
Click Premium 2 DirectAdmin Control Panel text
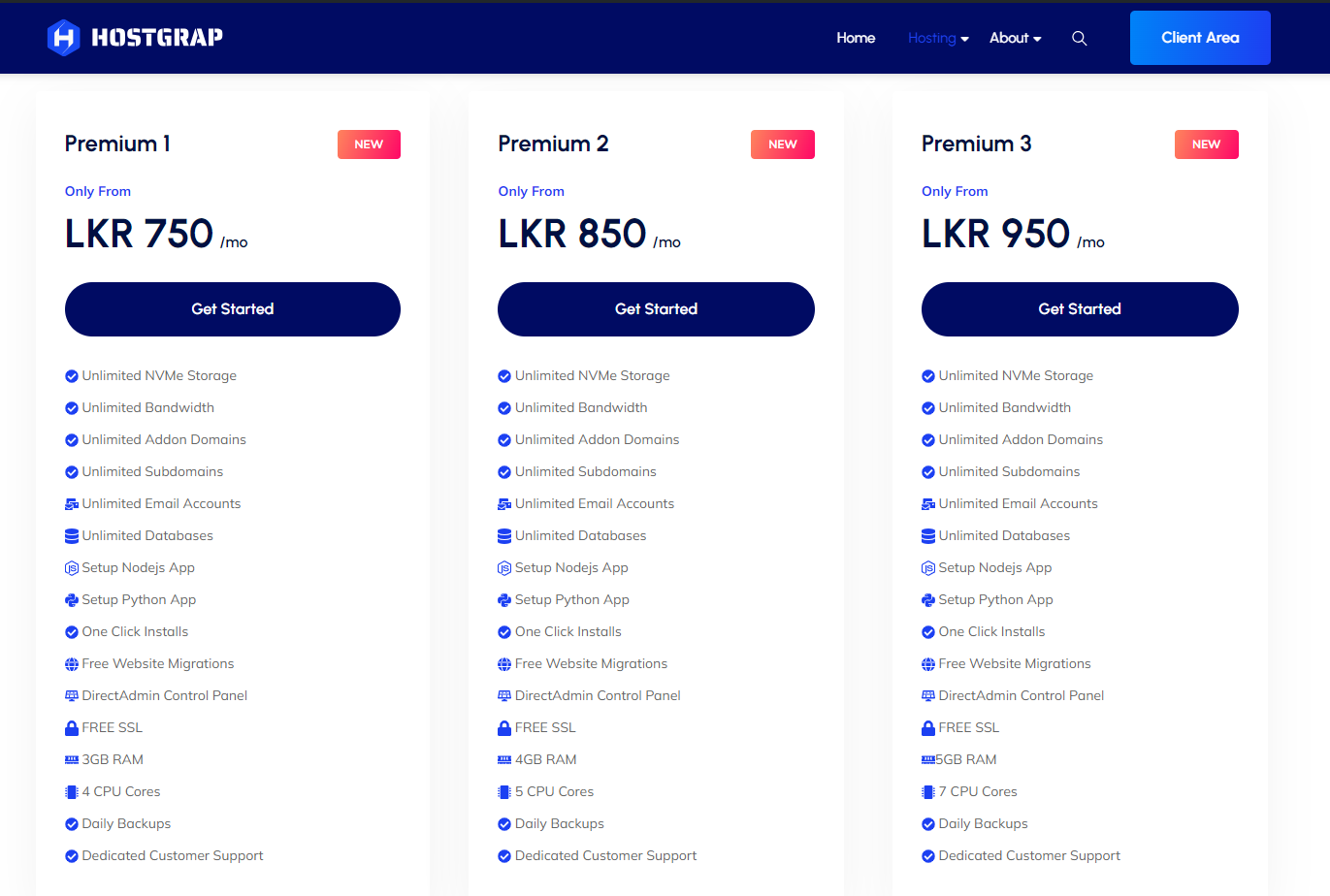(x=598, y=696)
